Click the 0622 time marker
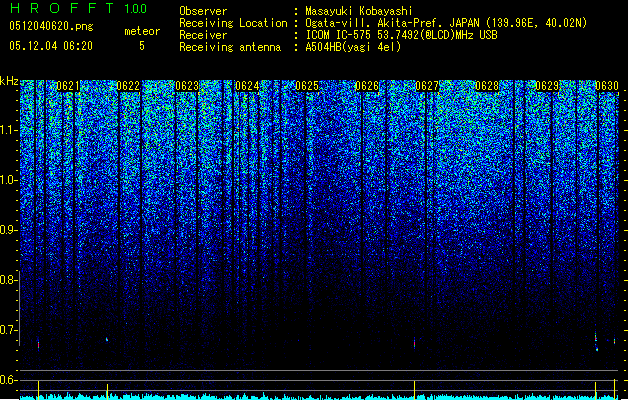This screenshot has height=400, width=629. tap(128, 86)
